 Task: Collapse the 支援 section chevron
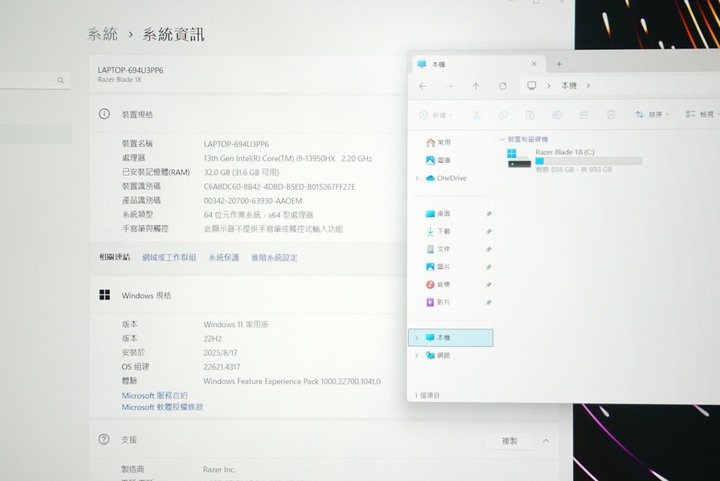[546, 441]
